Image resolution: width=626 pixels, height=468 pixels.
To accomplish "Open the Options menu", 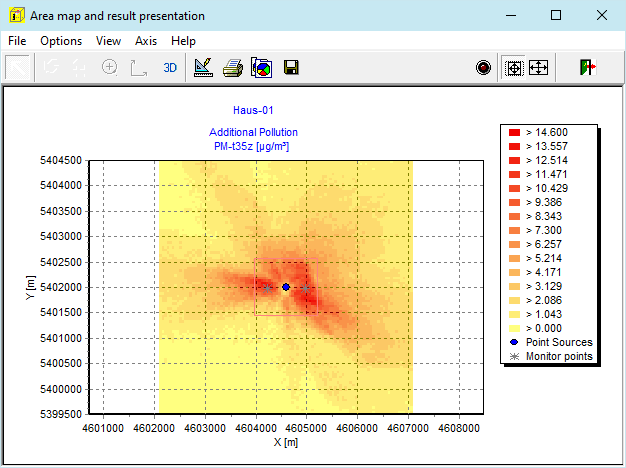I will (61, 41).
